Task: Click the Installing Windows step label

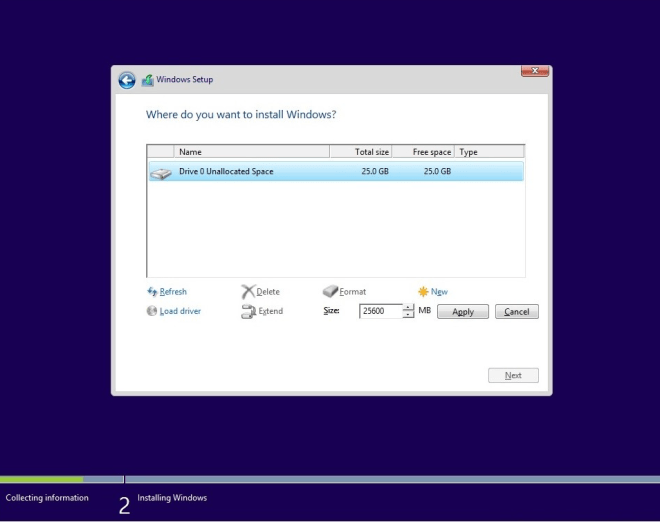Action: [x=172, y=498]
